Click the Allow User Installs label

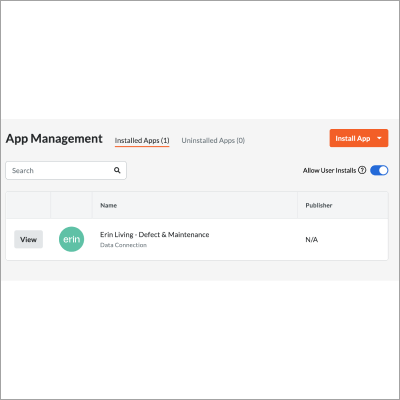329,170
